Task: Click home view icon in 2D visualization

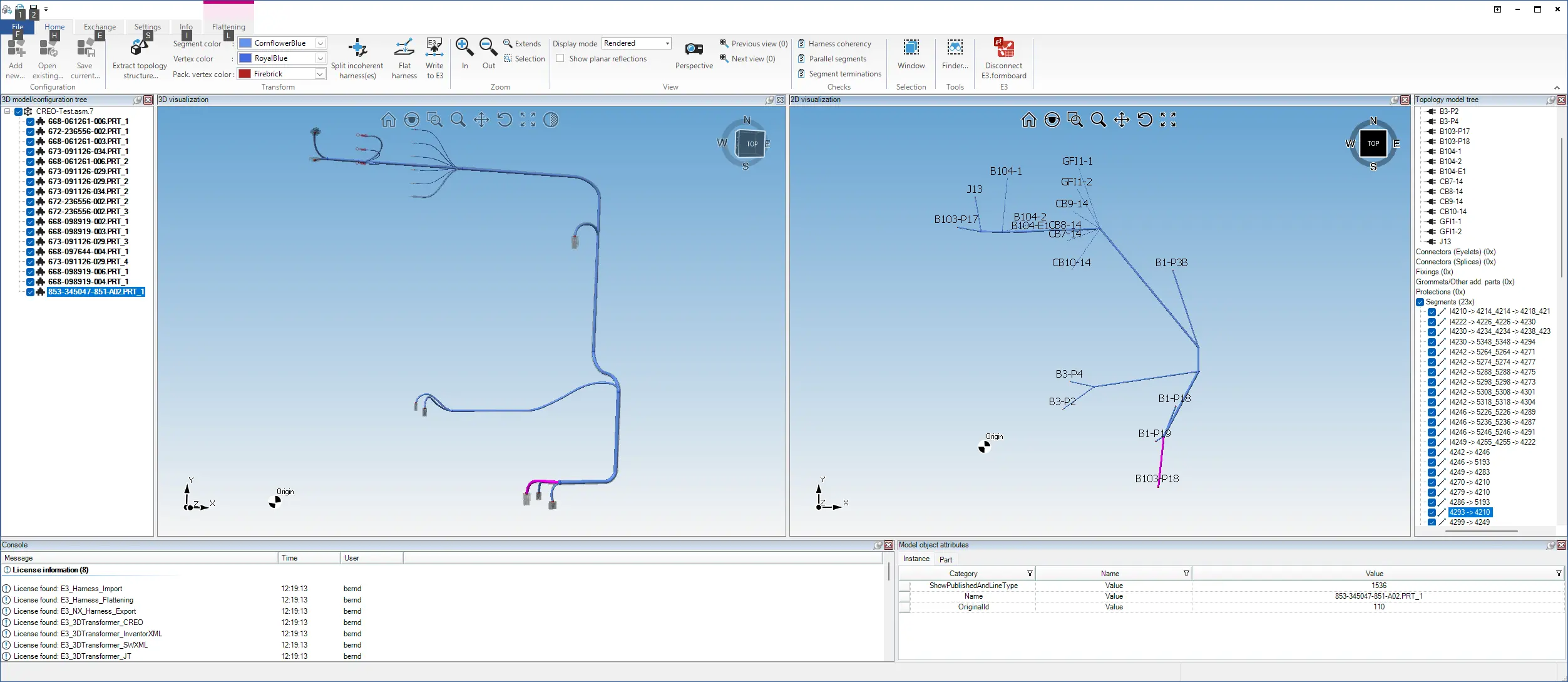Action: [x=1028, y=120]
